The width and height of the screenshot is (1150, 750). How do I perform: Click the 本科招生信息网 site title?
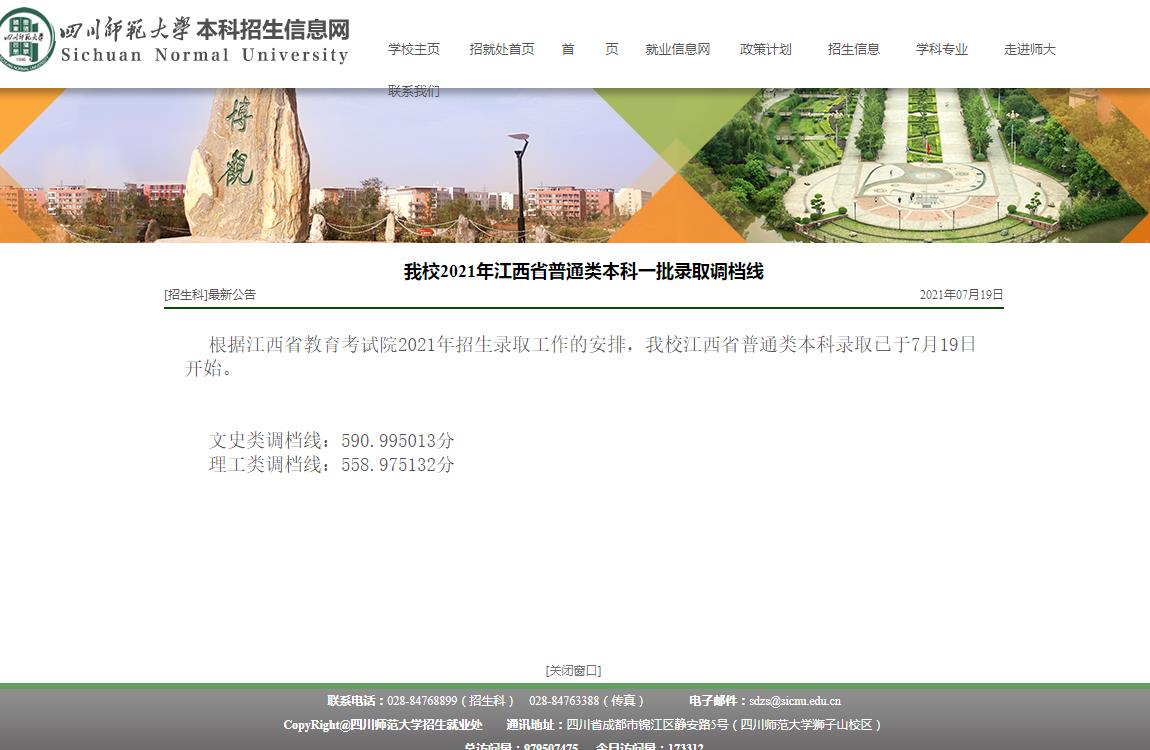273,29
